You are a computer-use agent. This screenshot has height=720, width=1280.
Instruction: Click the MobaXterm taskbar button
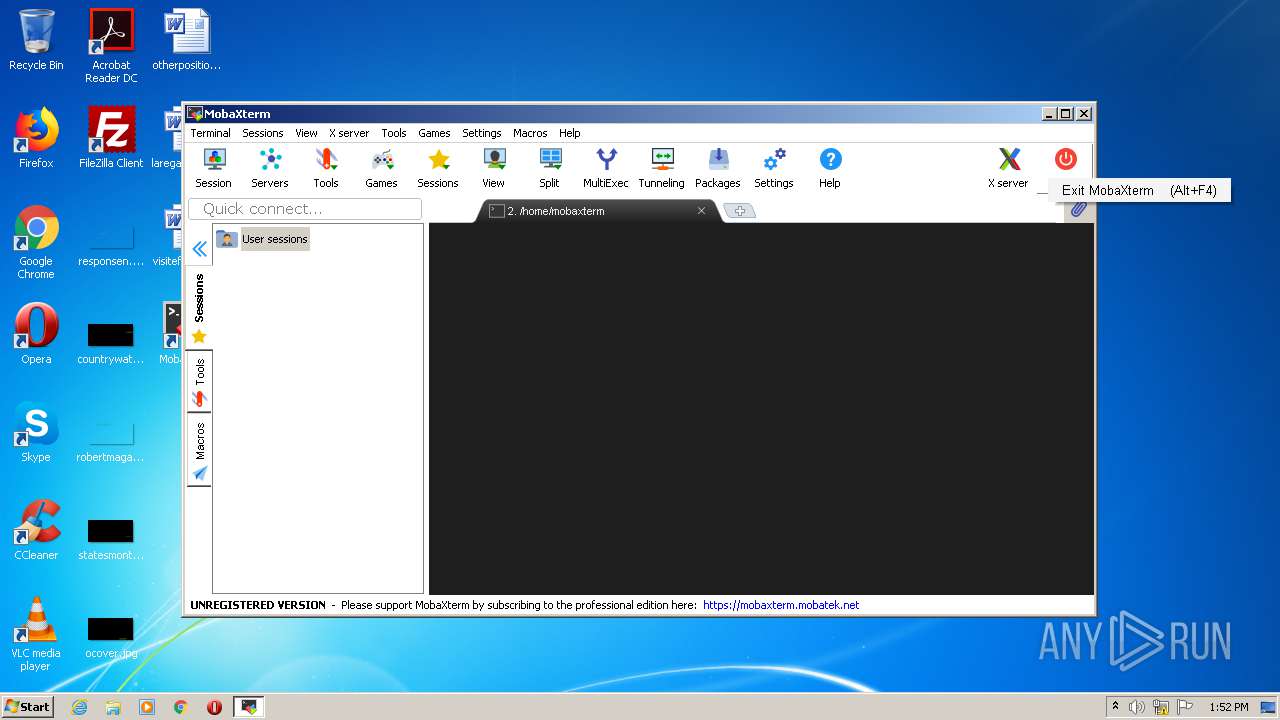(249, 707)
